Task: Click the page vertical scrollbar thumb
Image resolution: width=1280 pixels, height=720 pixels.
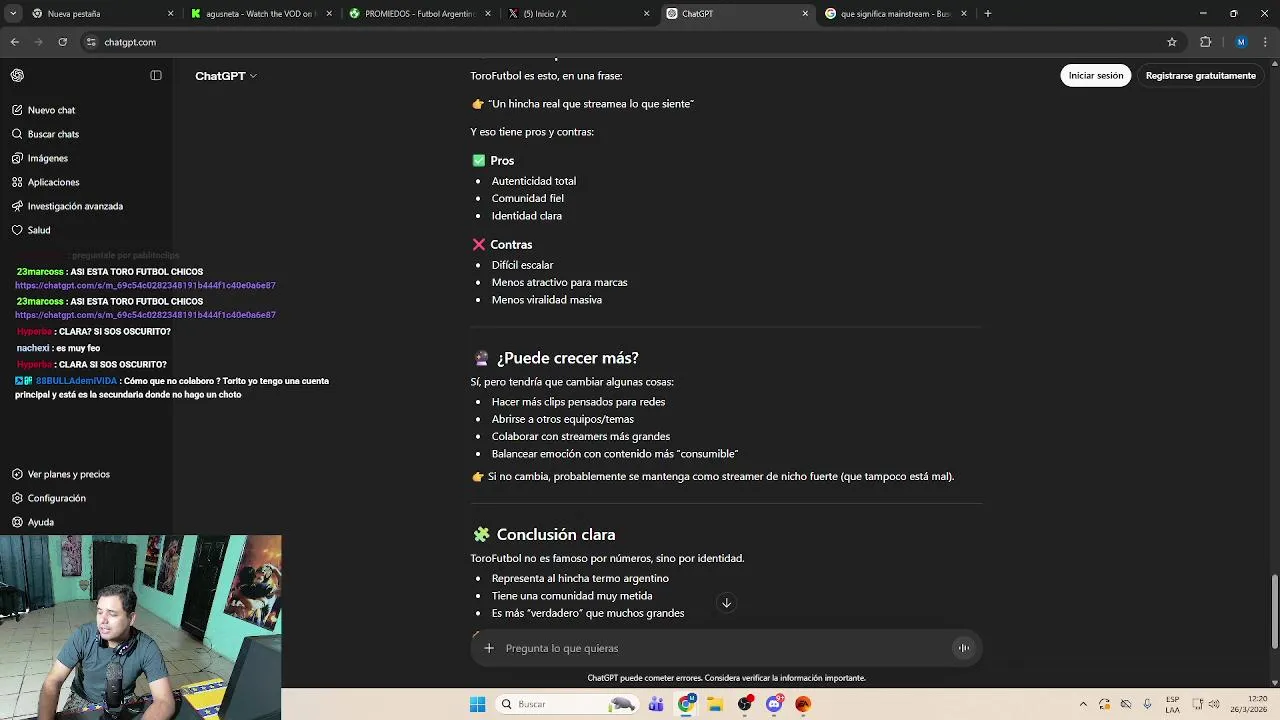Action: [1274, 612]
